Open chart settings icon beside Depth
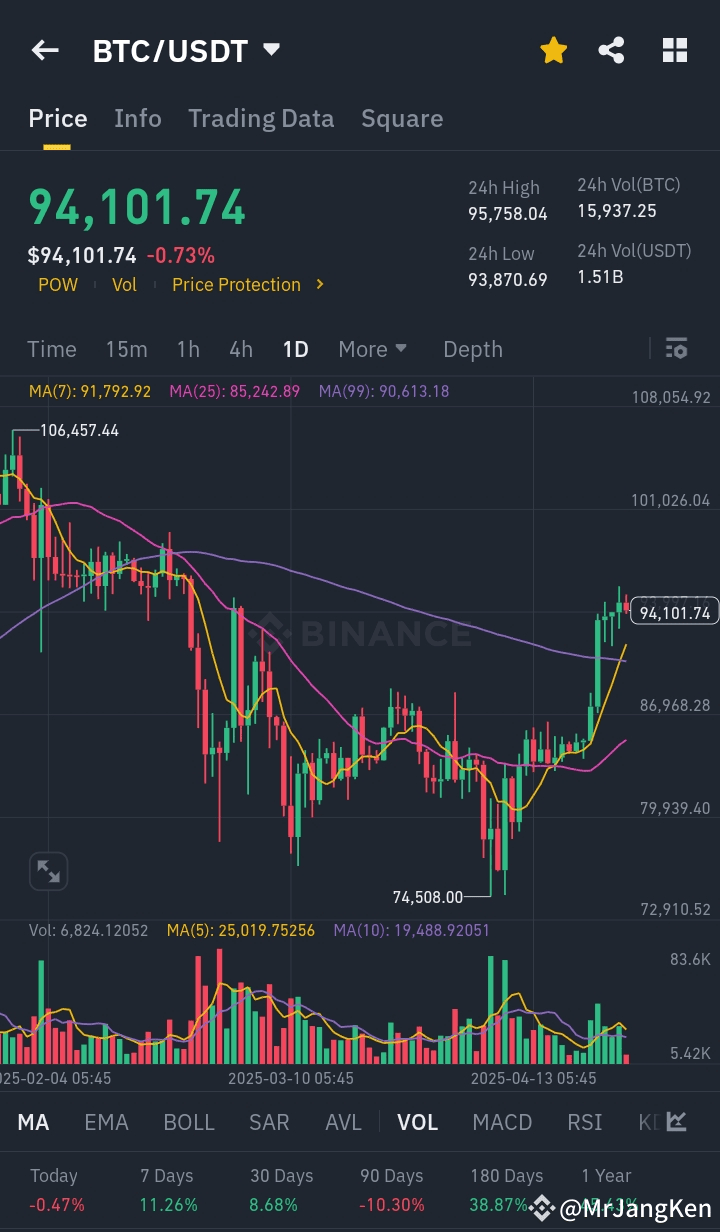 click(676, 349)
